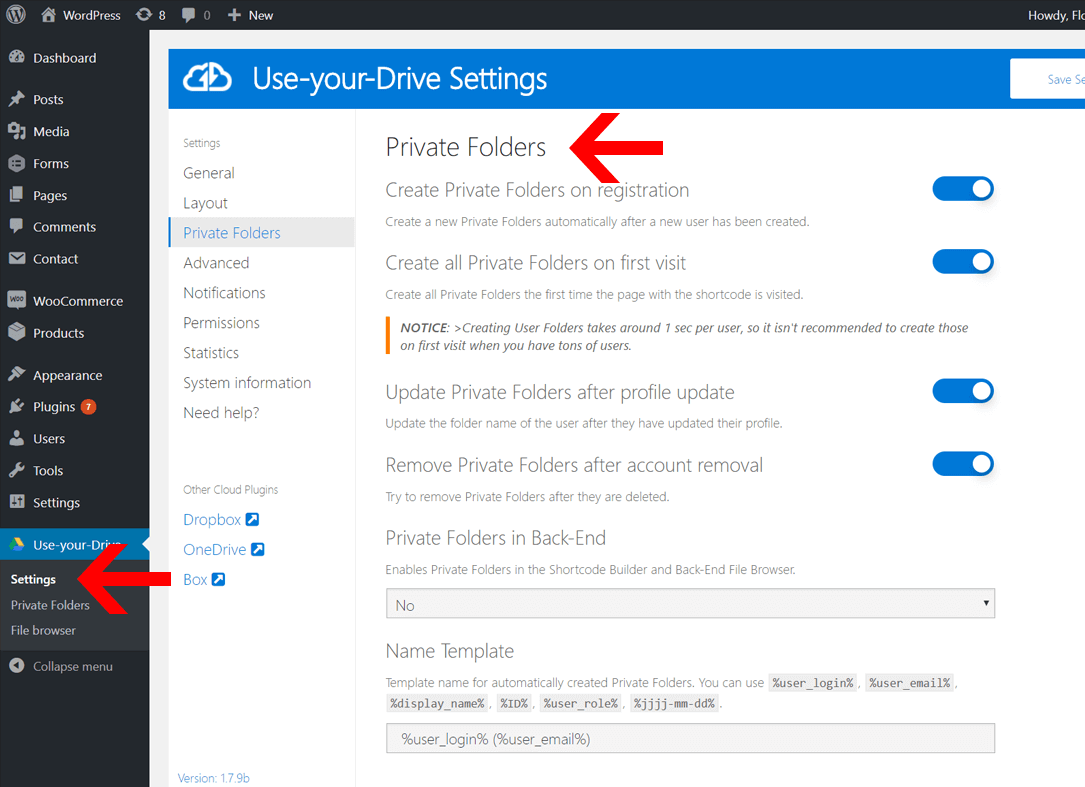Click the Comments speech bubble sidebar icon
Screen dimensions: 1085x787
pyautogui.click(x=17, y=226)
